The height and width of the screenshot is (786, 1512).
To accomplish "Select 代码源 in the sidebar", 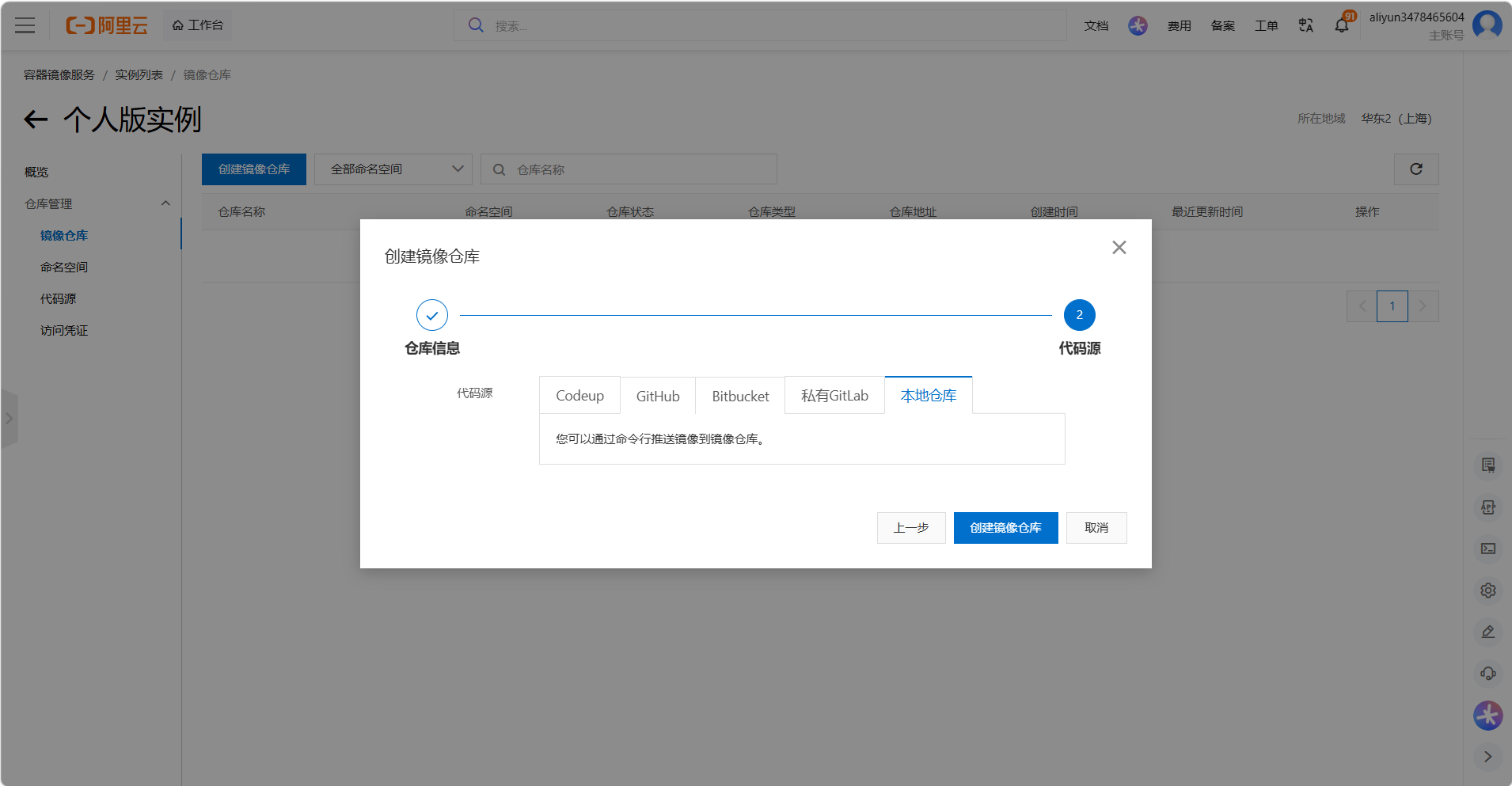I will [x=59, y=298].
